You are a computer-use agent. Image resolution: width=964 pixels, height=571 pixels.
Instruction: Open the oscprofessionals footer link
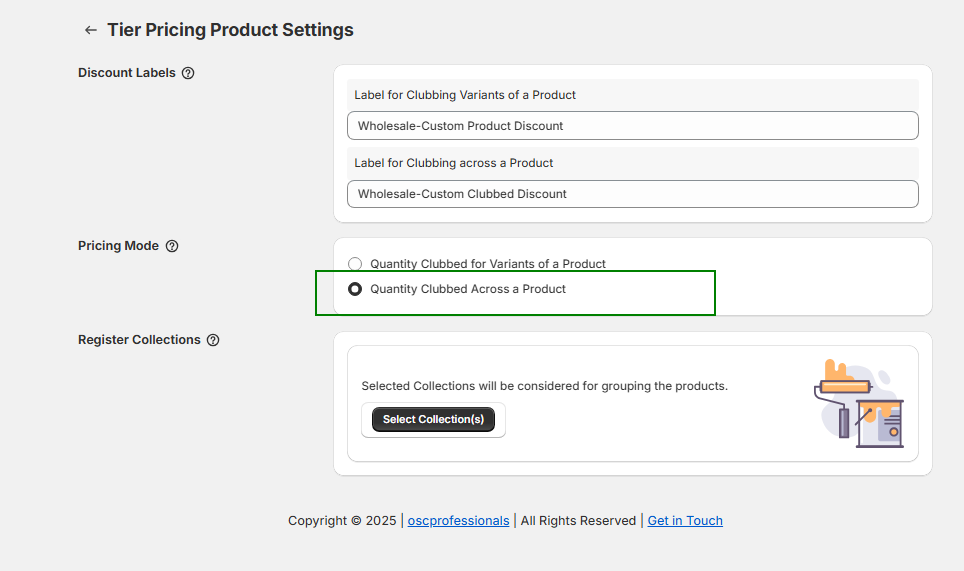458,521
